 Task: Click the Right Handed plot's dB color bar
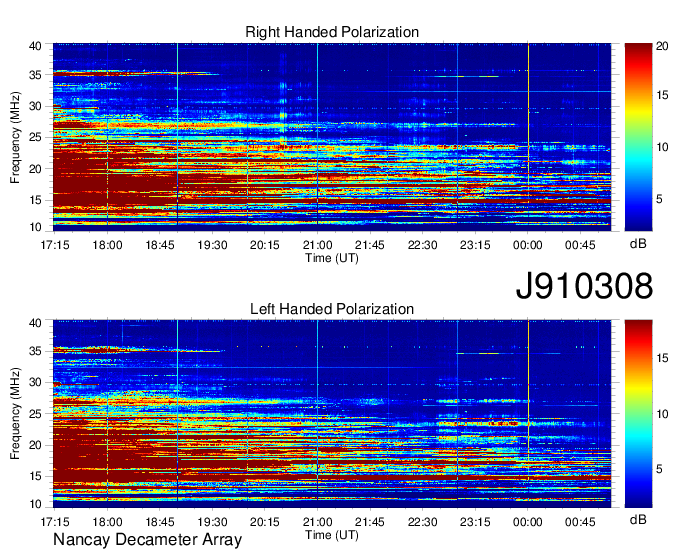(638, 137)
